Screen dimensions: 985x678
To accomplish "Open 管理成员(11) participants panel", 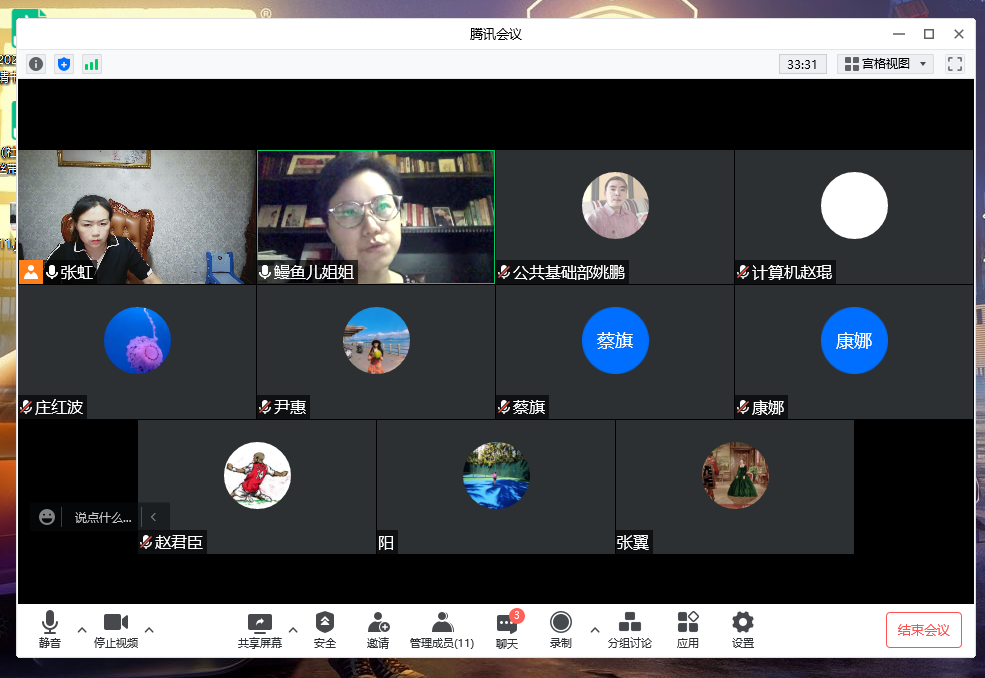I will 442,630.
